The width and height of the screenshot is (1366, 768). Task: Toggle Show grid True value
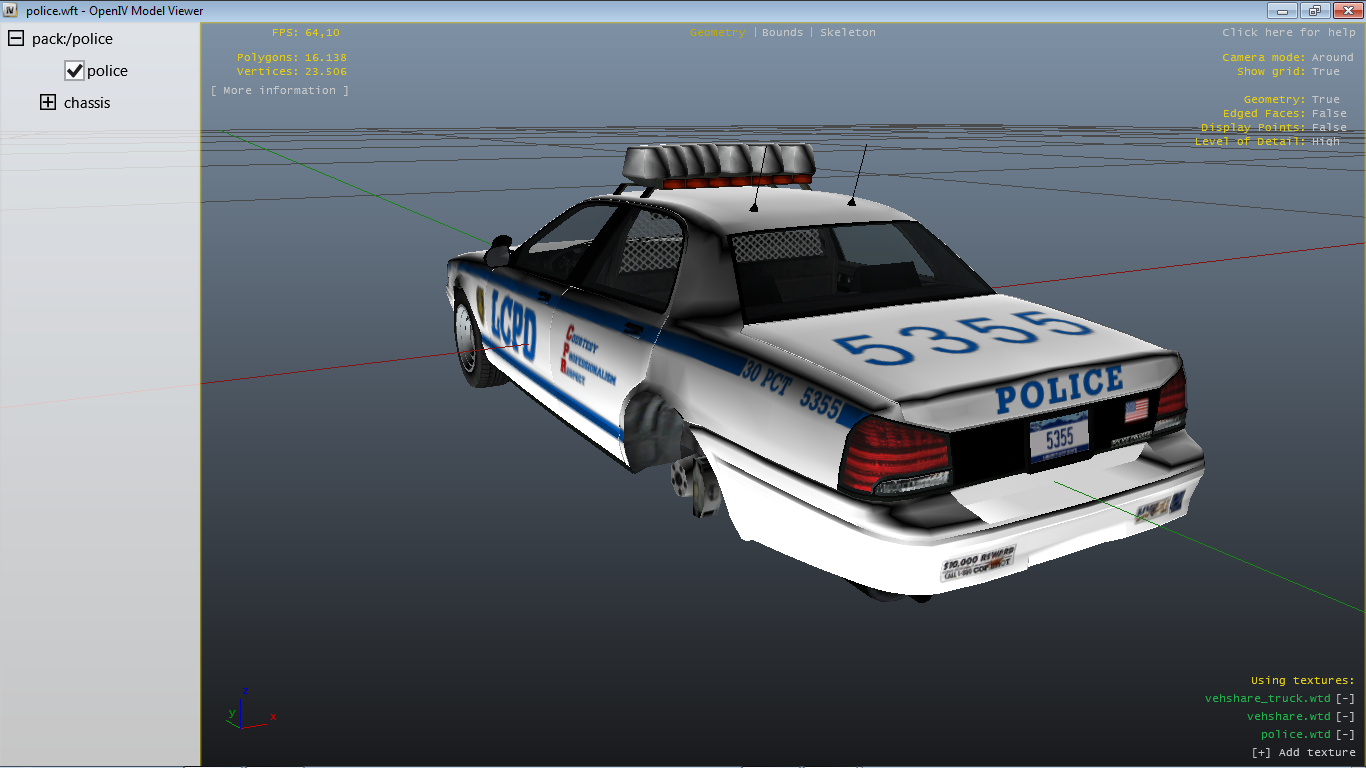pos(1326,72)
